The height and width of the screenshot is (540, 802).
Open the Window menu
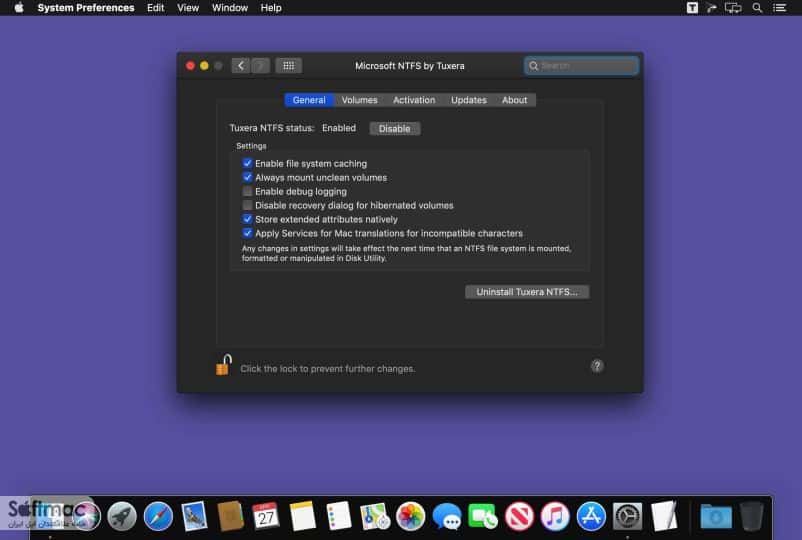point(230,8)
